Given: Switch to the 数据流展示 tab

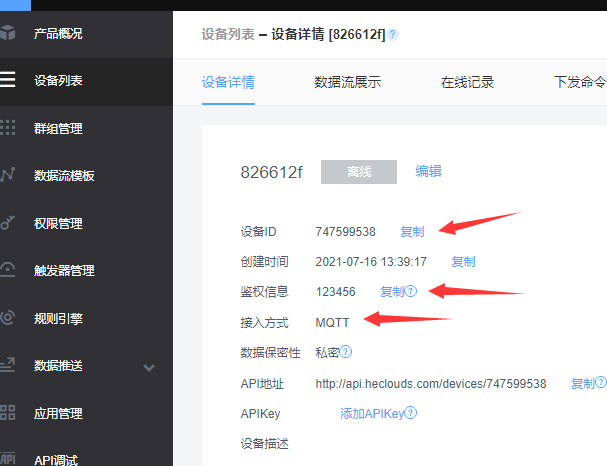Looking at the screenshot, I should pyautogui.click(x=348, y=82).
